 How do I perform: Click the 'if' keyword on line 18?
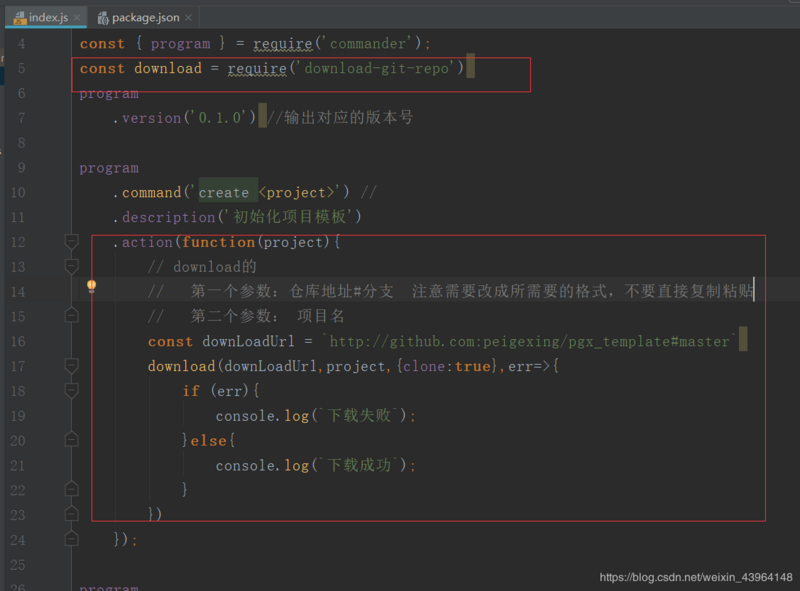(x=191, y=391)
